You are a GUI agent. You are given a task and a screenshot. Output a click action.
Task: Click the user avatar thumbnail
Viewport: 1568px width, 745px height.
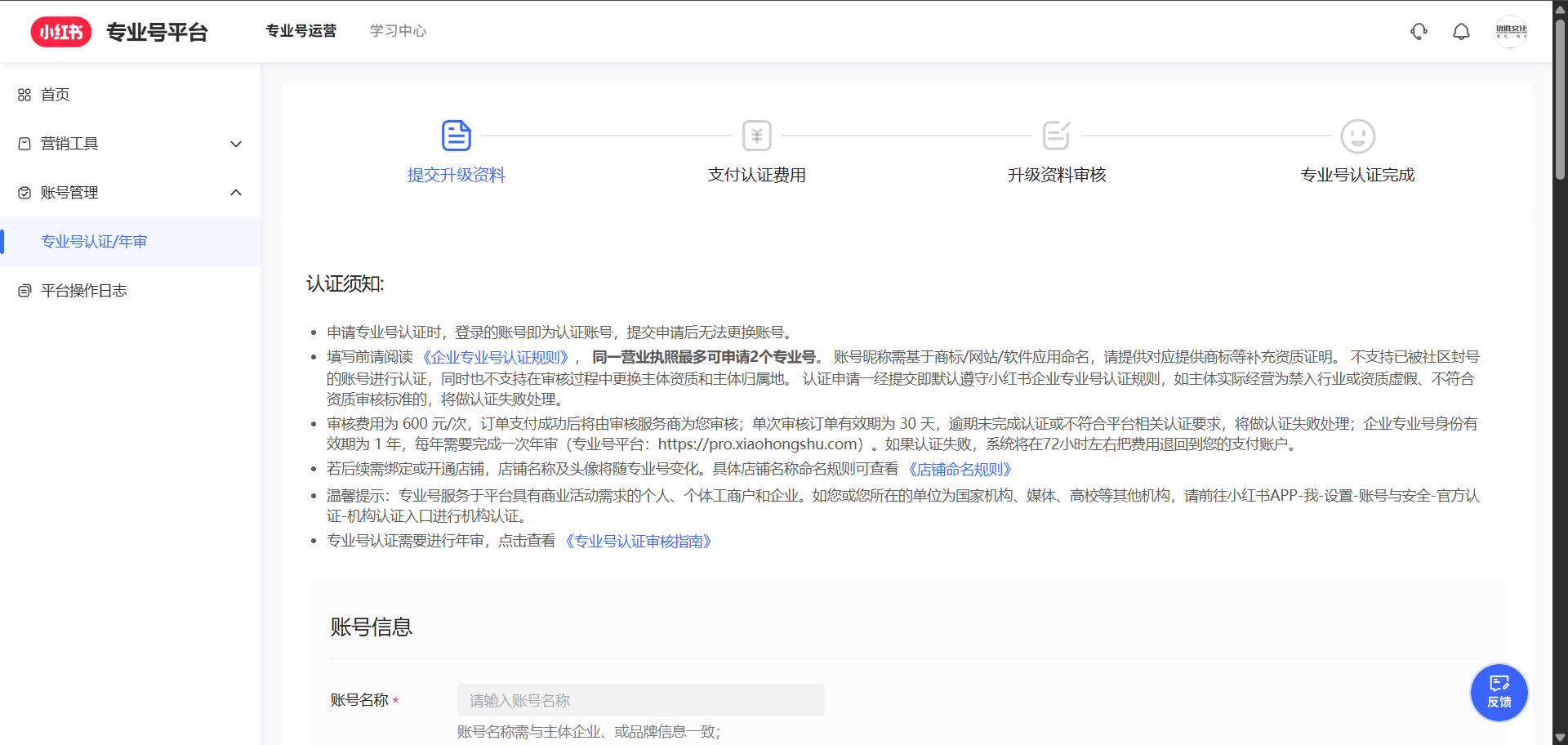click(x=1510, y=32)
